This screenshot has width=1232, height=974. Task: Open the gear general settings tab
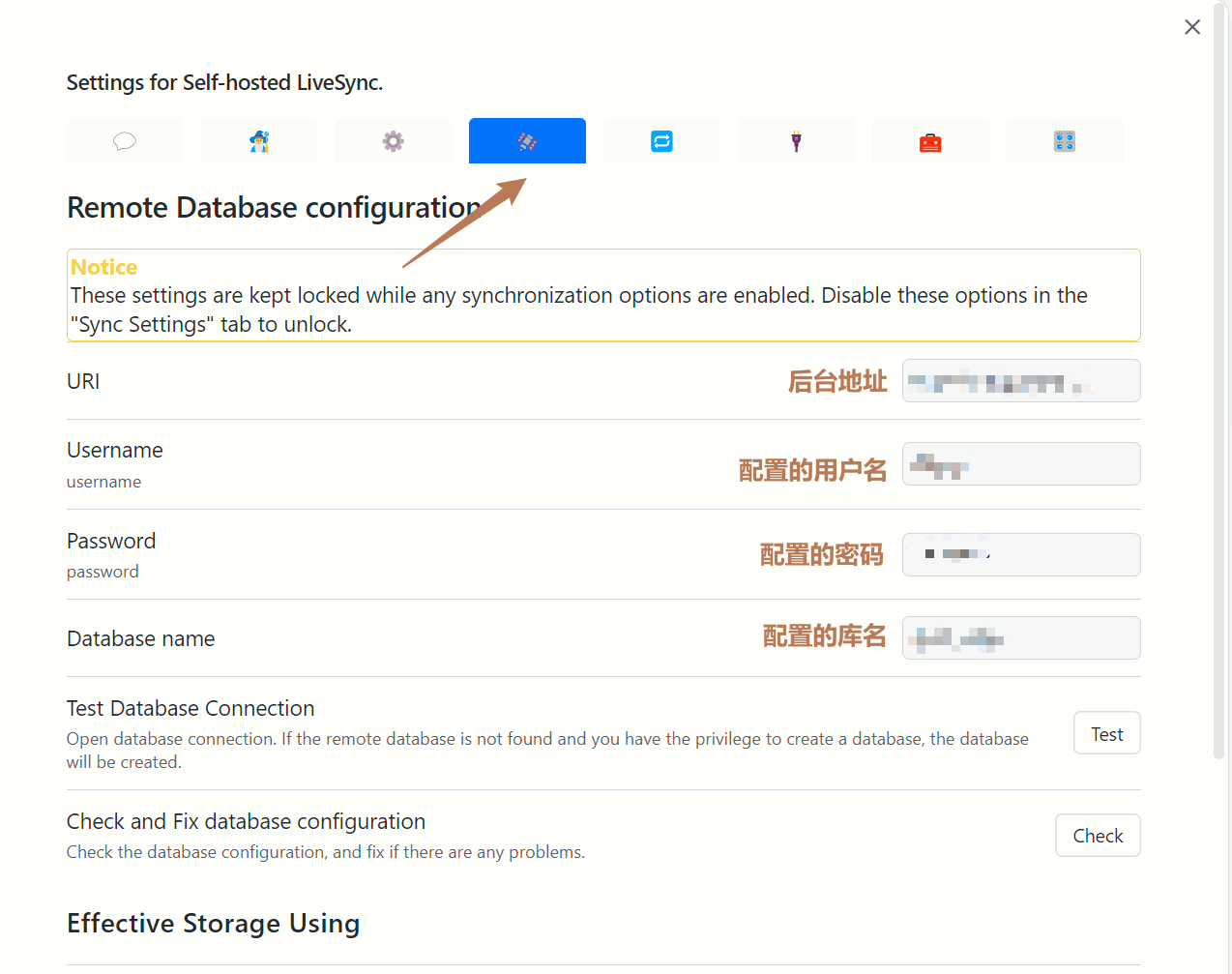pos(393,141)
